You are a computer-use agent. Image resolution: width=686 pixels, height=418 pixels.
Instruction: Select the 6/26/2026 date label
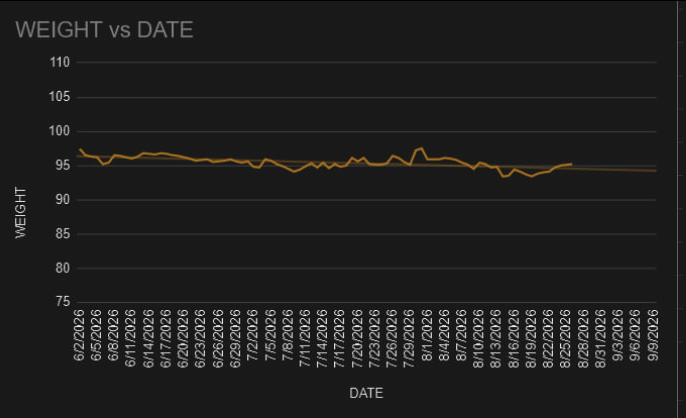(x=218, y=338)
